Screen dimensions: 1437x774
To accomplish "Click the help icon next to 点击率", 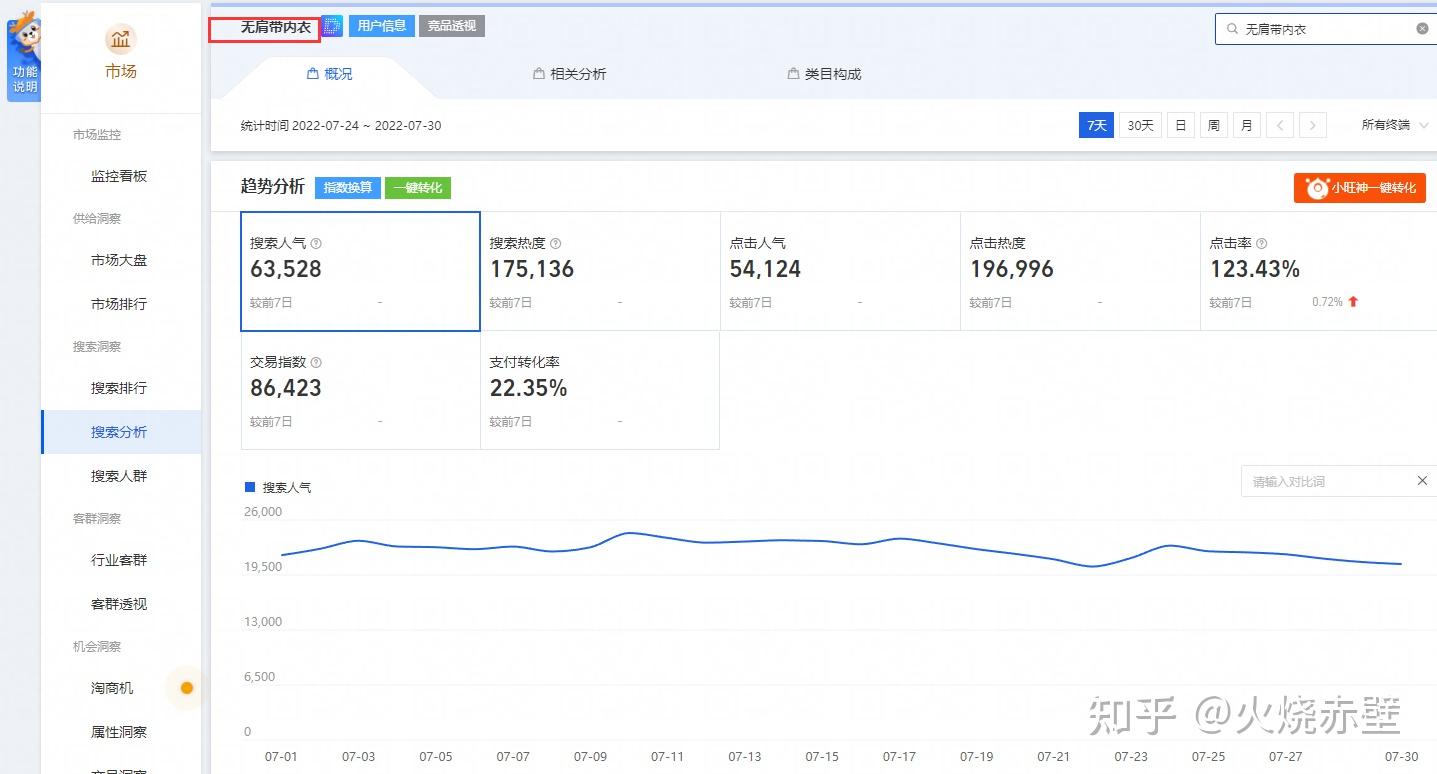I will [x=1262, y=243].
